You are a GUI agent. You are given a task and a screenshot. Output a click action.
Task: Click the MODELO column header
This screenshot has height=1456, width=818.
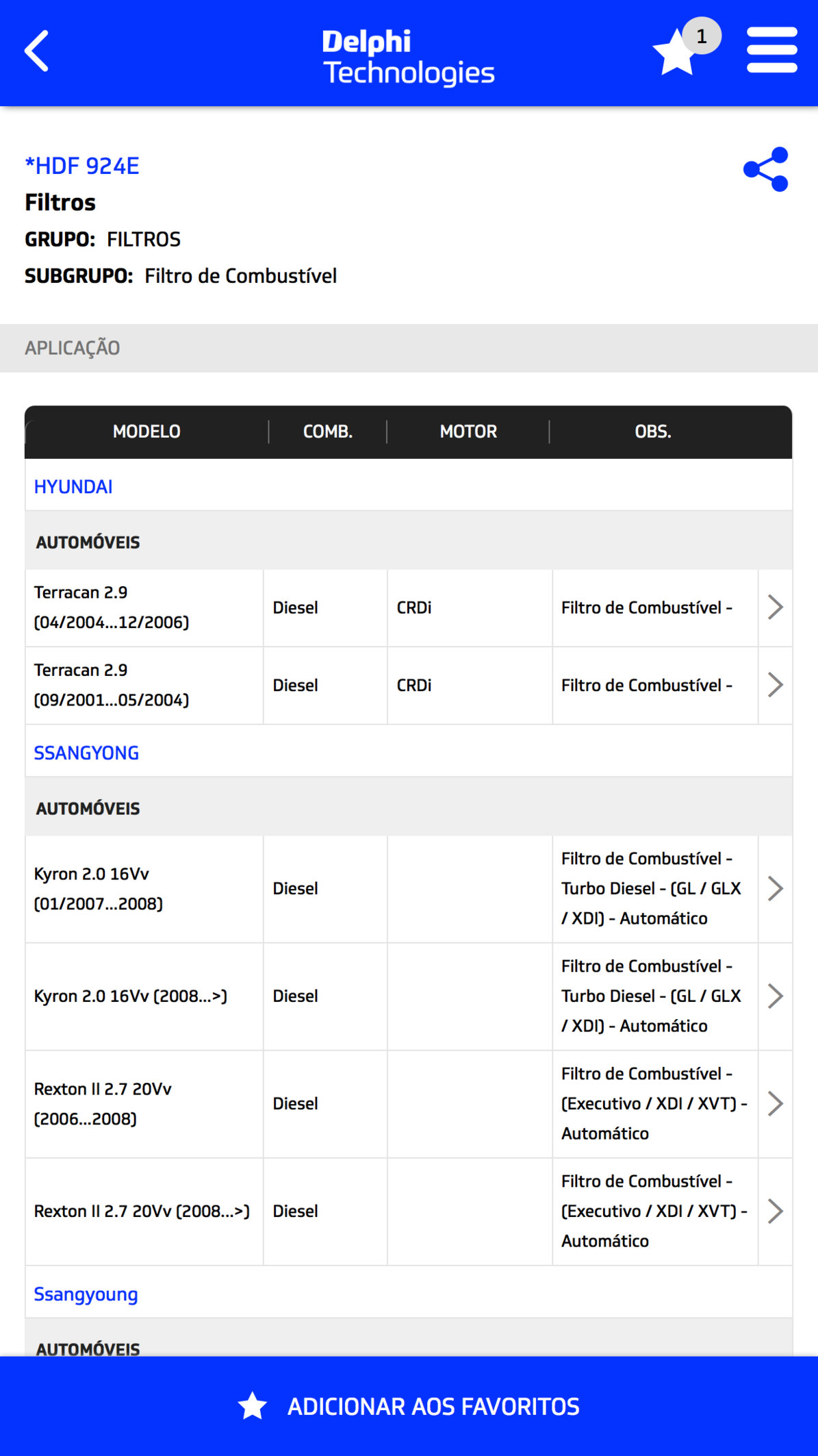(146, 431)
